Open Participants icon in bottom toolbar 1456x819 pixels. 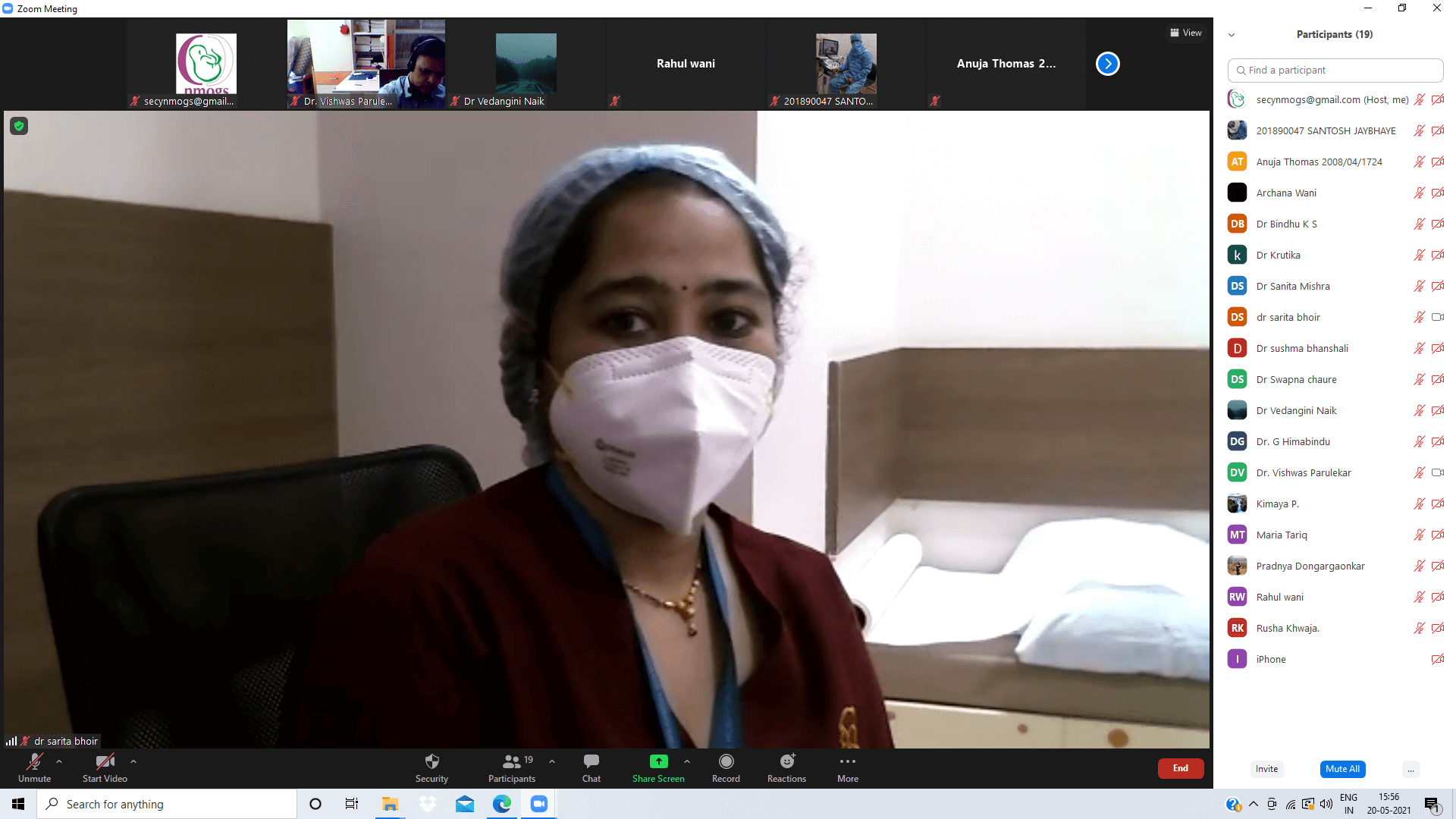click(x=512, y=762)
